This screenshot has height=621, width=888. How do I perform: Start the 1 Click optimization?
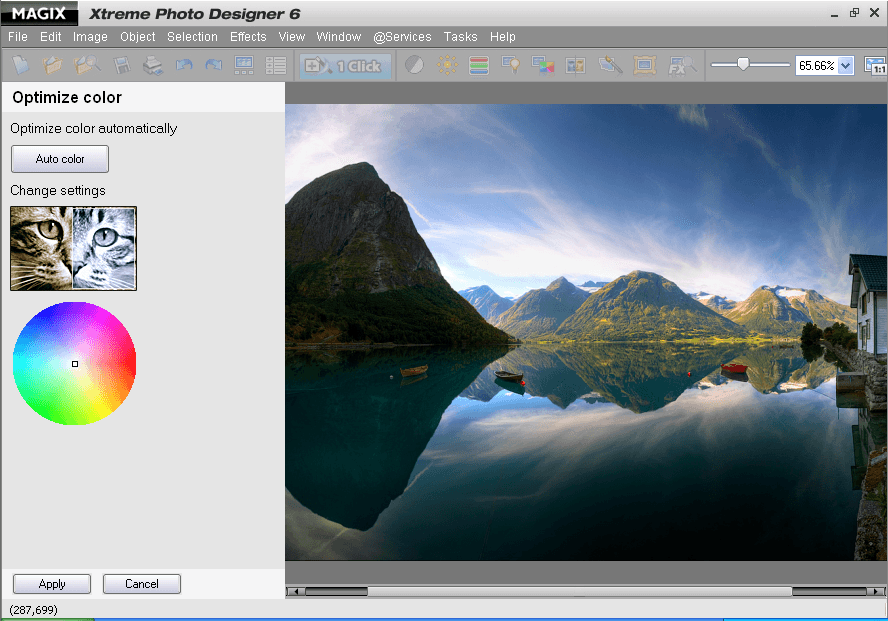344,64
